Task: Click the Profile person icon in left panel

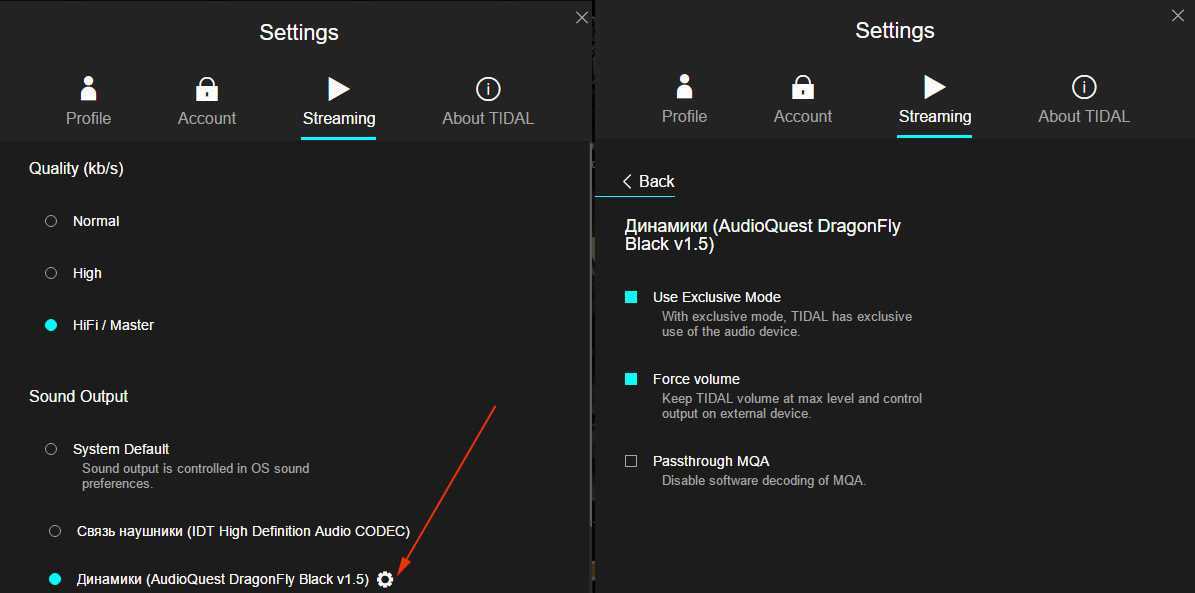Action: (x=88, y=88)
